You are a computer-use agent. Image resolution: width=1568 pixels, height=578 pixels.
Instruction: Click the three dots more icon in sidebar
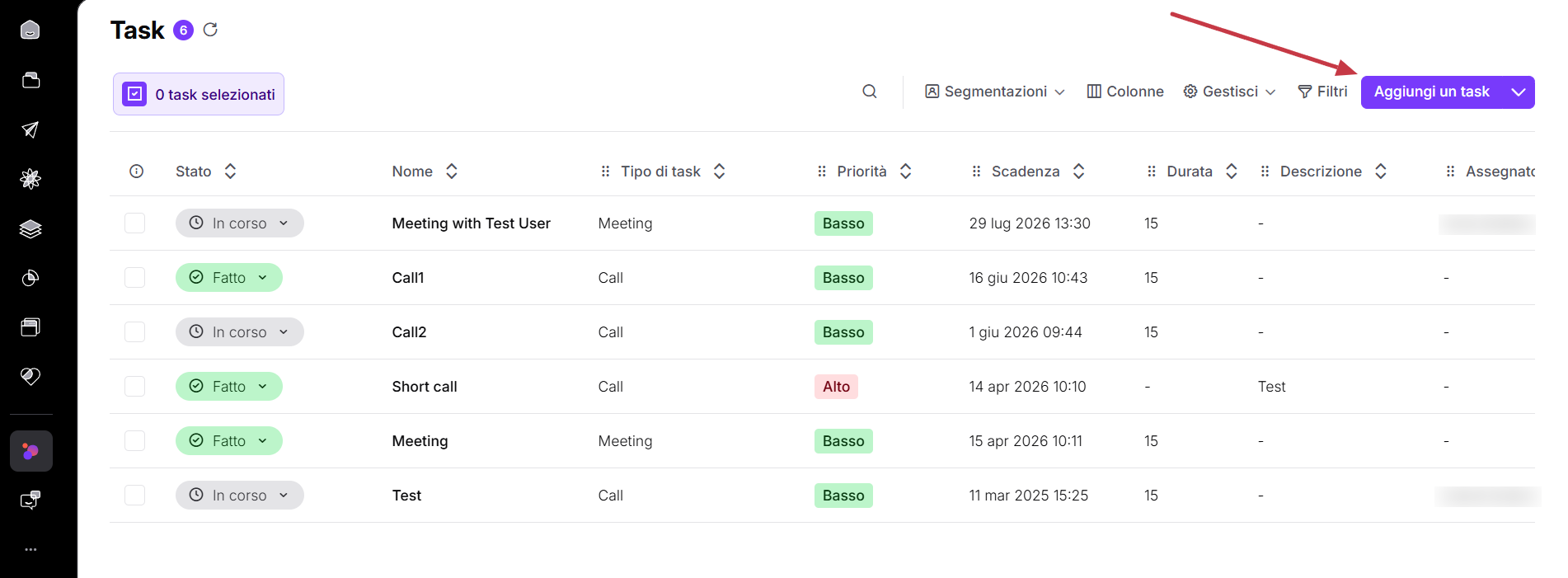coord(31,549)
